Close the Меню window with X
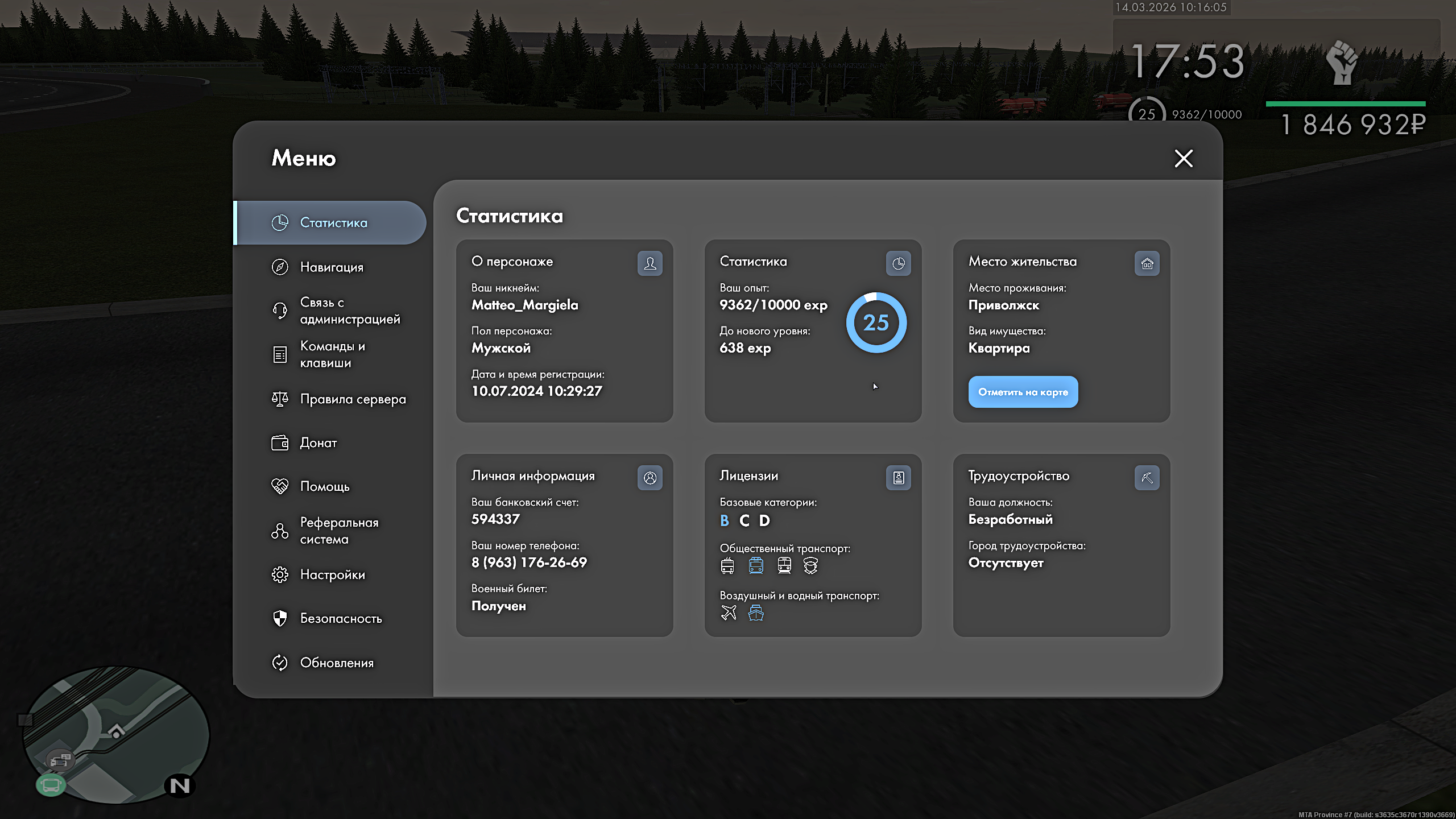 coord(1184,158)
